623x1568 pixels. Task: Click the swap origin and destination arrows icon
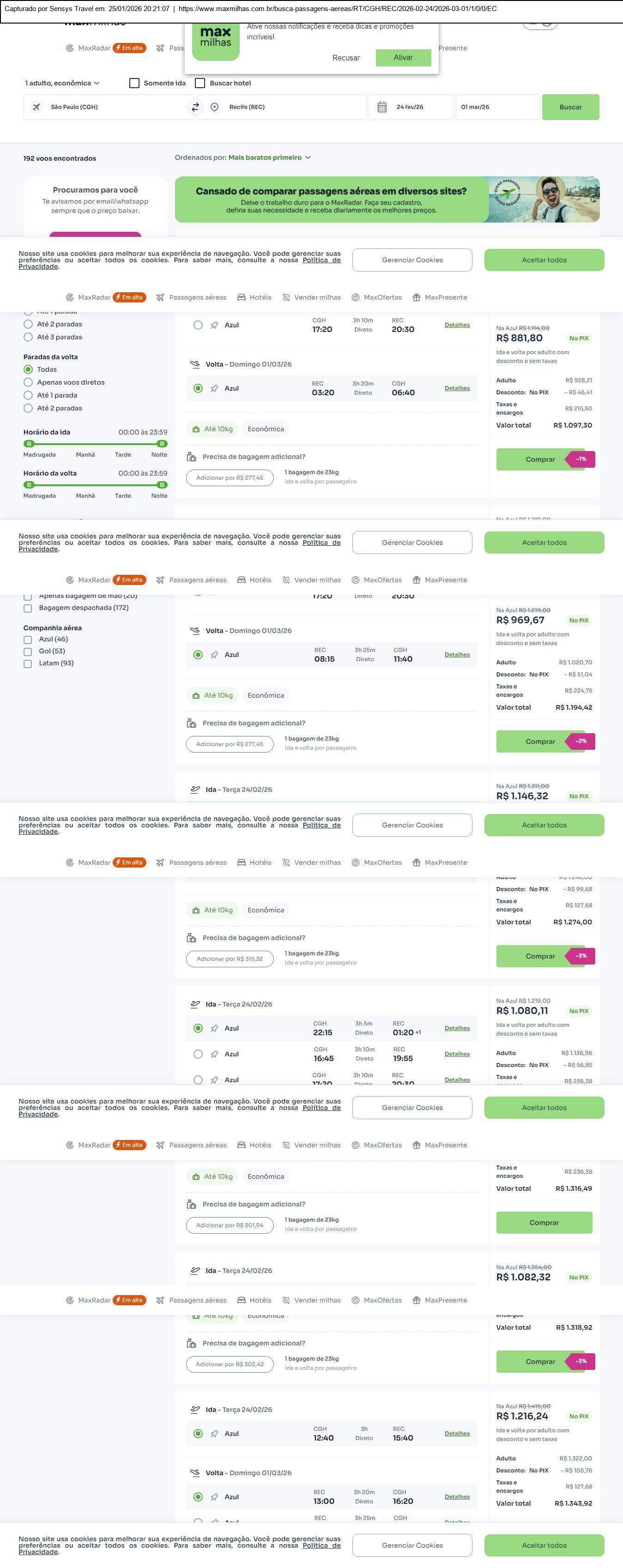coord(195,107)
